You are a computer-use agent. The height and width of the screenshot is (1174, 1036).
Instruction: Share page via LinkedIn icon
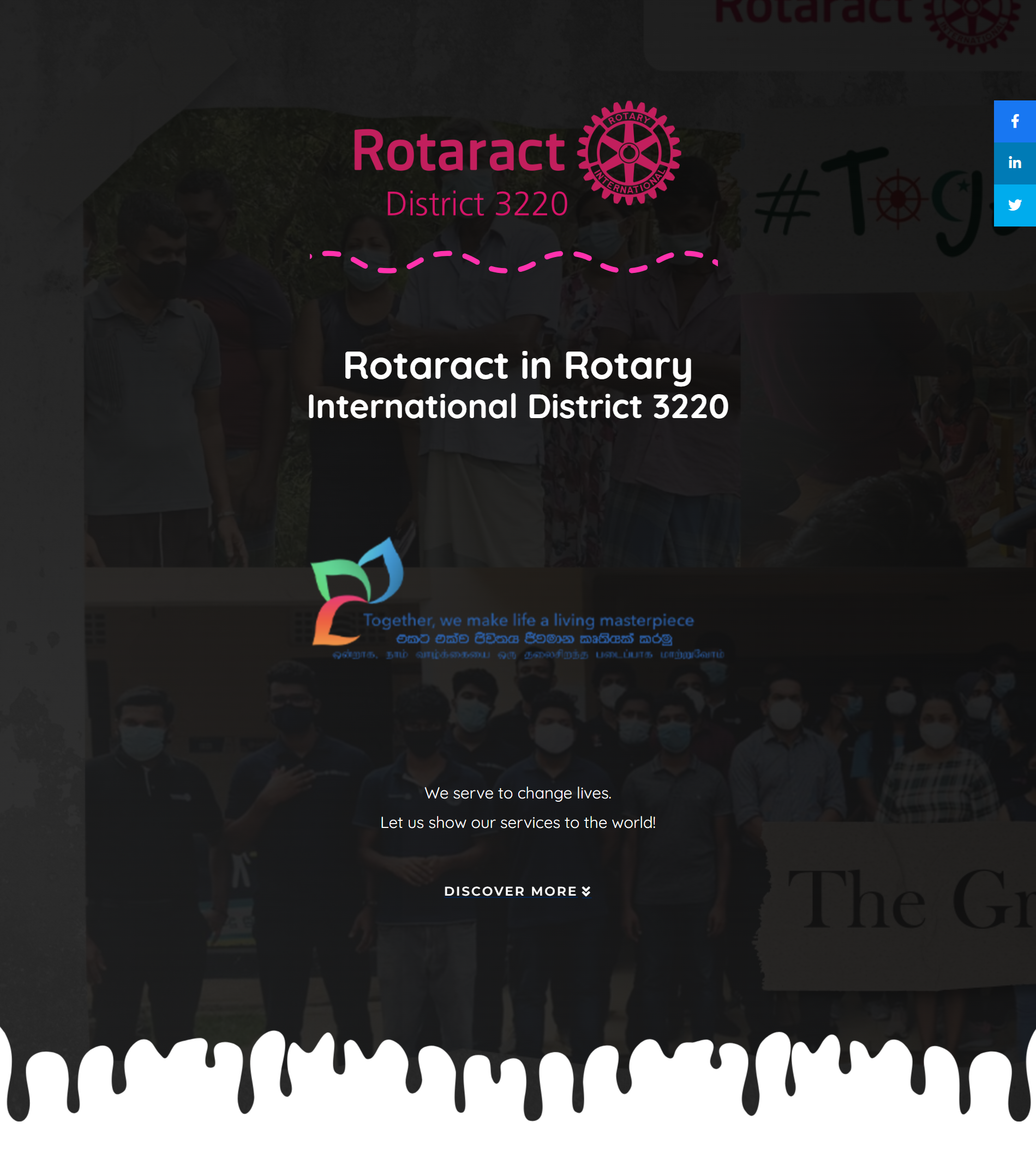(1015, 163)
